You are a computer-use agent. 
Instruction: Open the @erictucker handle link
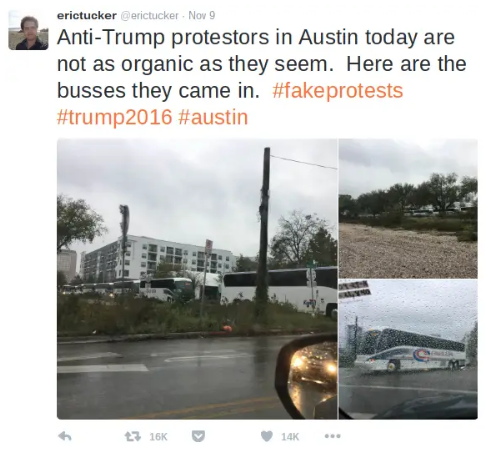[x=149, y=15]
